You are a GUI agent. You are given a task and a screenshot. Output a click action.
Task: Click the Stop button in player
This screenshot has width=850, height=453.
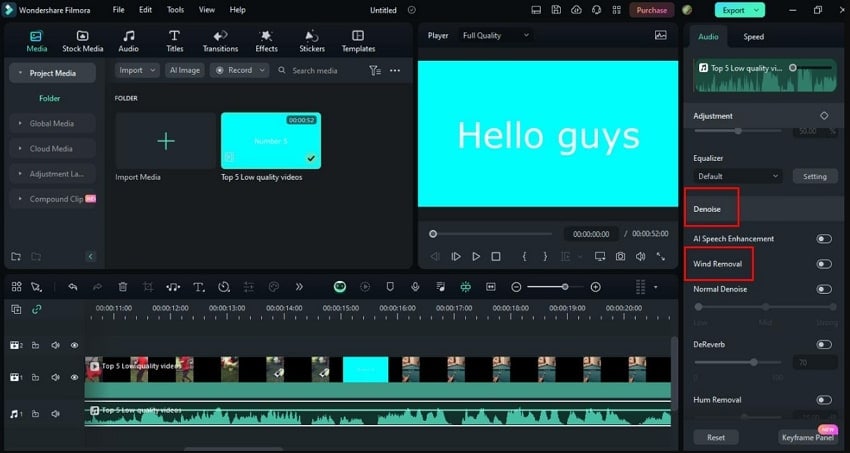[495, 256]
